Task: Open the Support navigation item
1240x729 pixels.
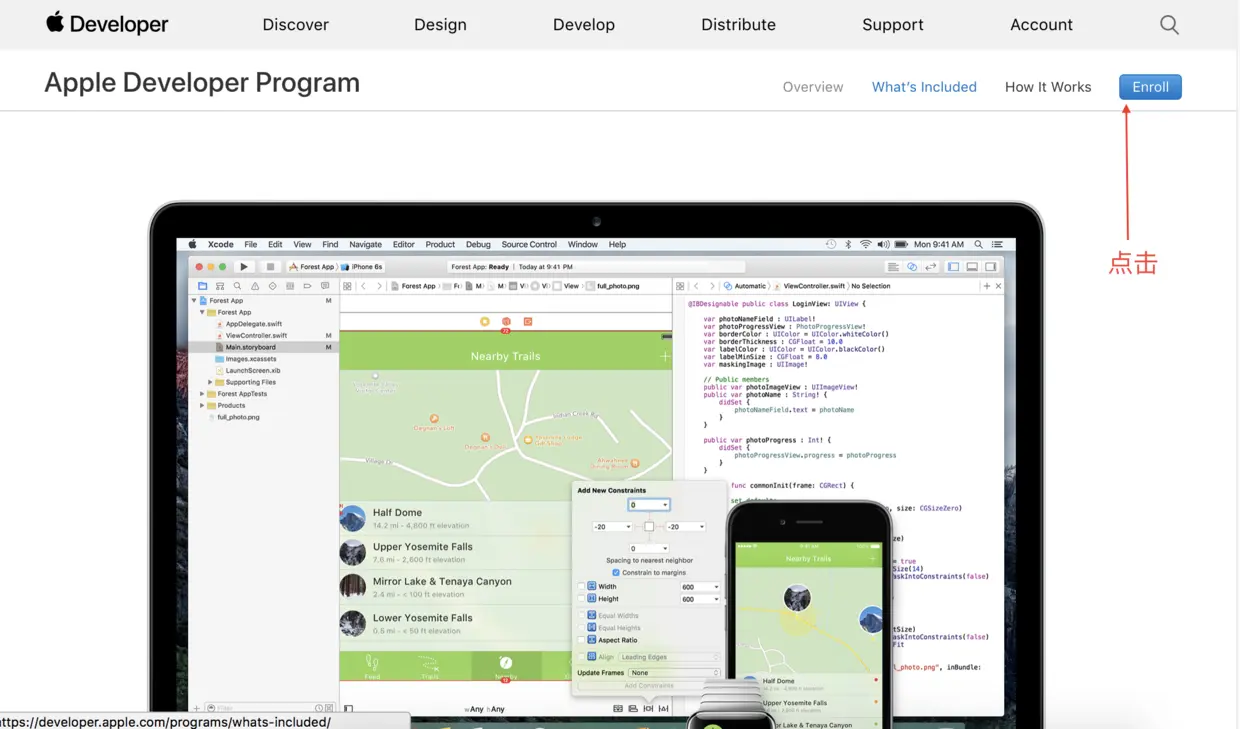Action: [893, 24]
